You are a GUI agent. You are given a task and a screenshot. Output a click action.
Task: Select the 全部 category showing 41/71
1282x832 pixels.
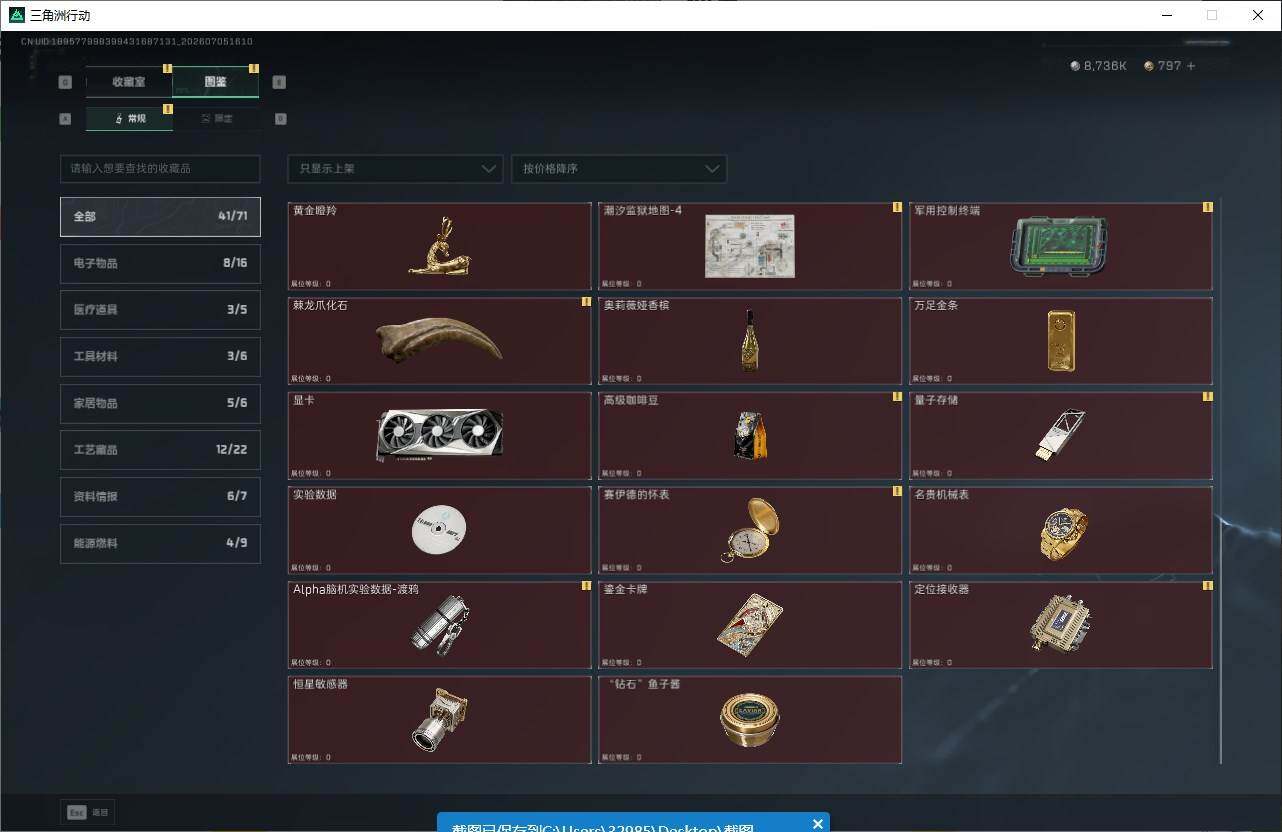pyautogui.click(x=160, y=216)
